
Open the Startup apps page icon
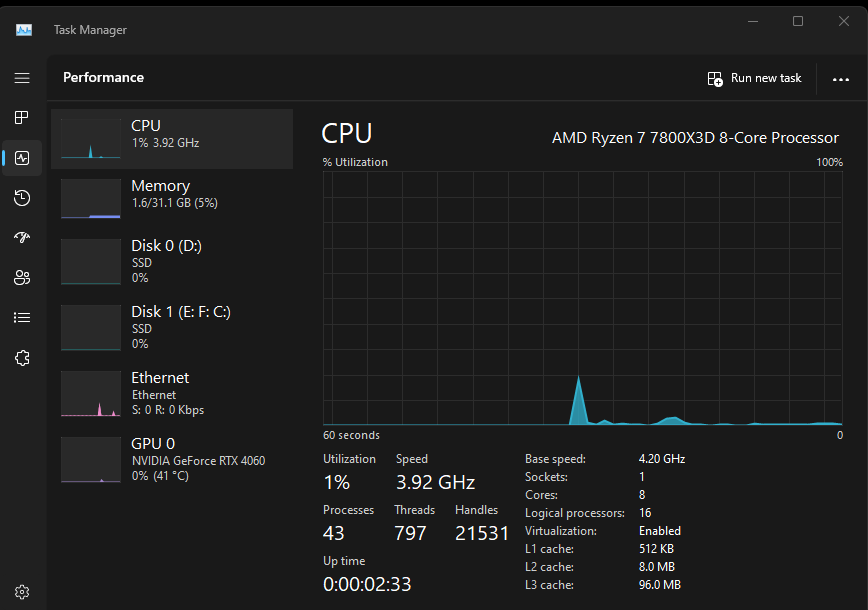22,237
